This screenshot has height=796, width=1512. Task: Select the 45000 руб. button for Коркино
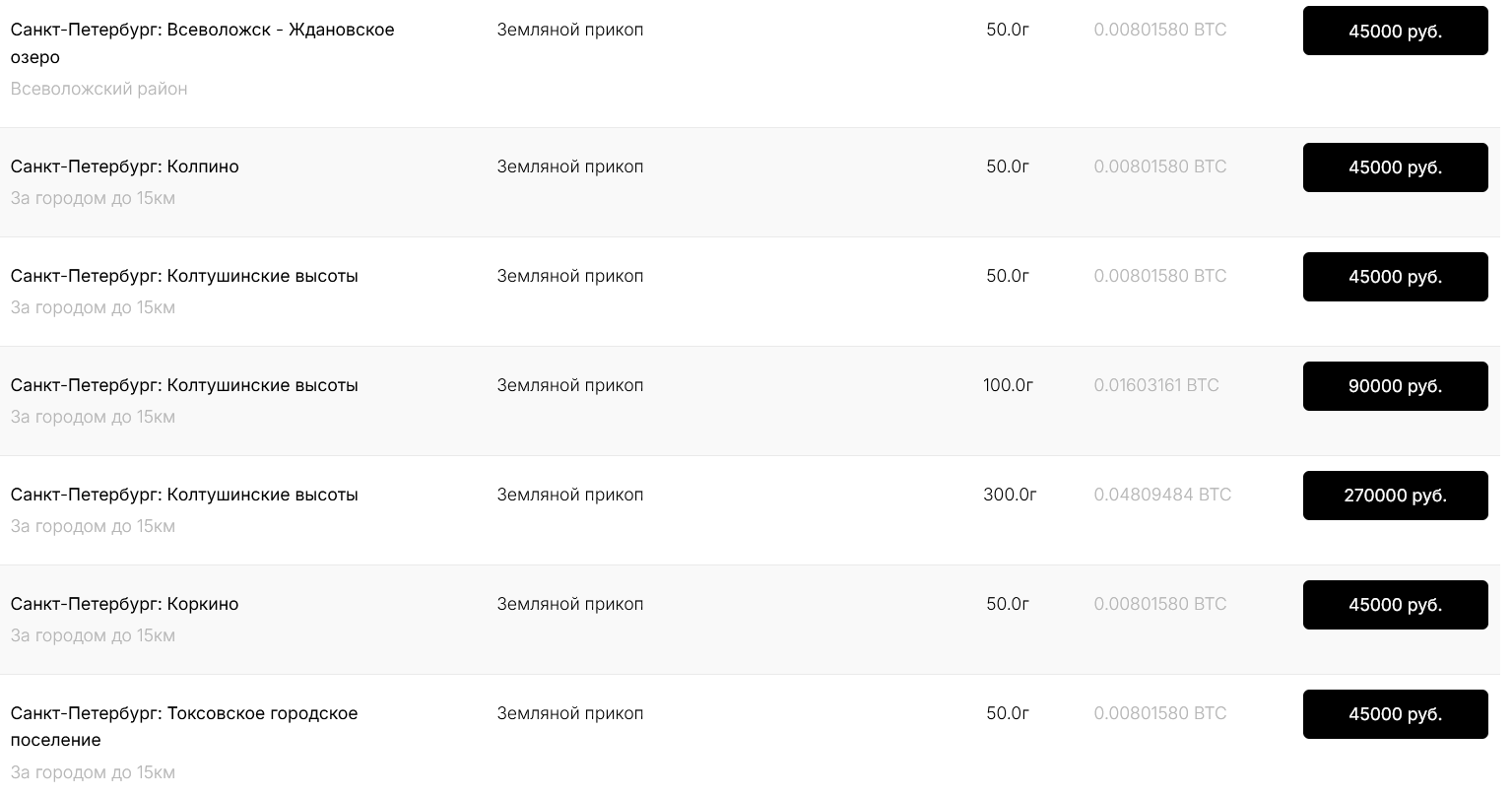(1395, 605)
